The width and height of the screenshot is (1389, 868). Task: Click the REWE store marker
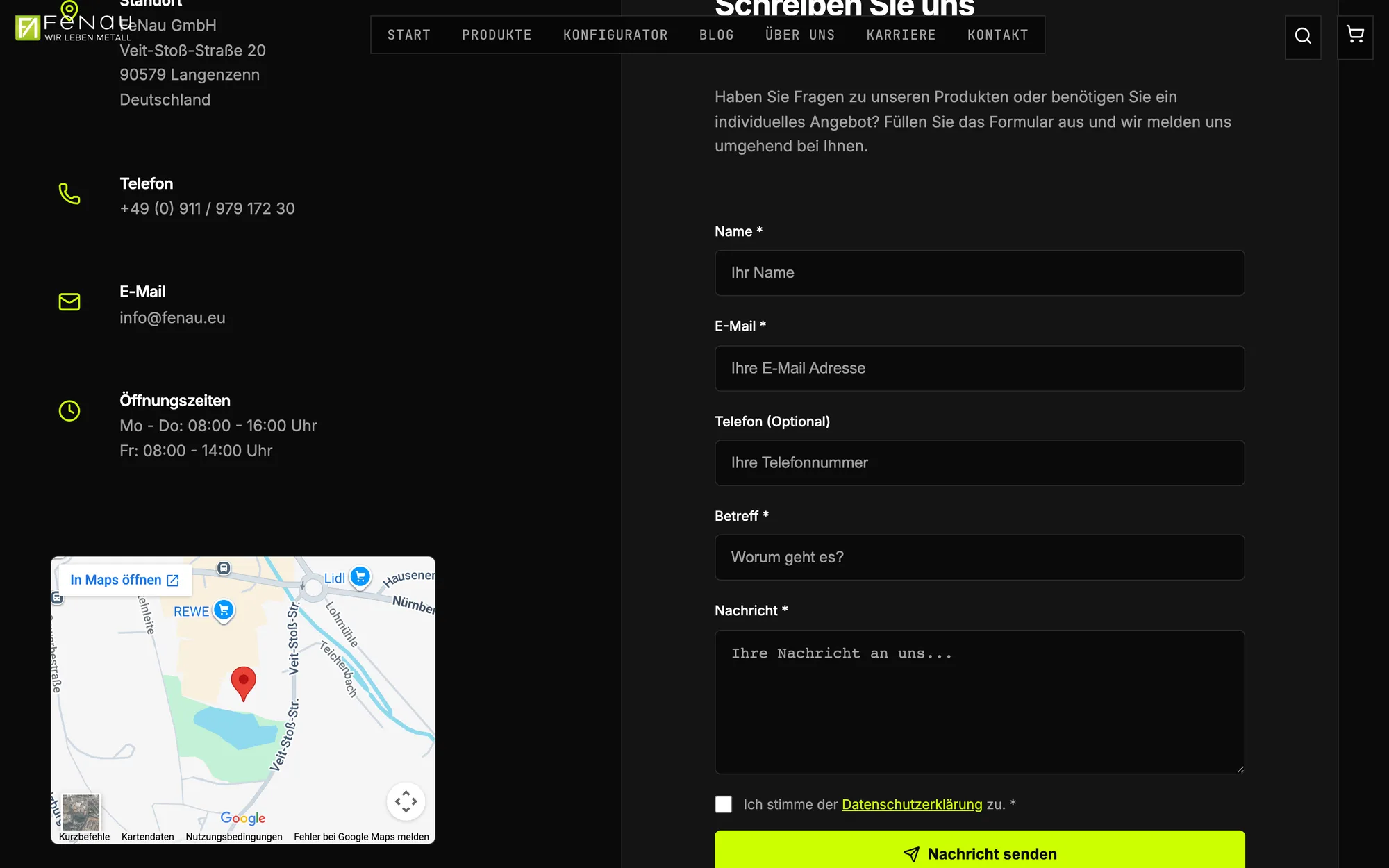pos(224,610)
